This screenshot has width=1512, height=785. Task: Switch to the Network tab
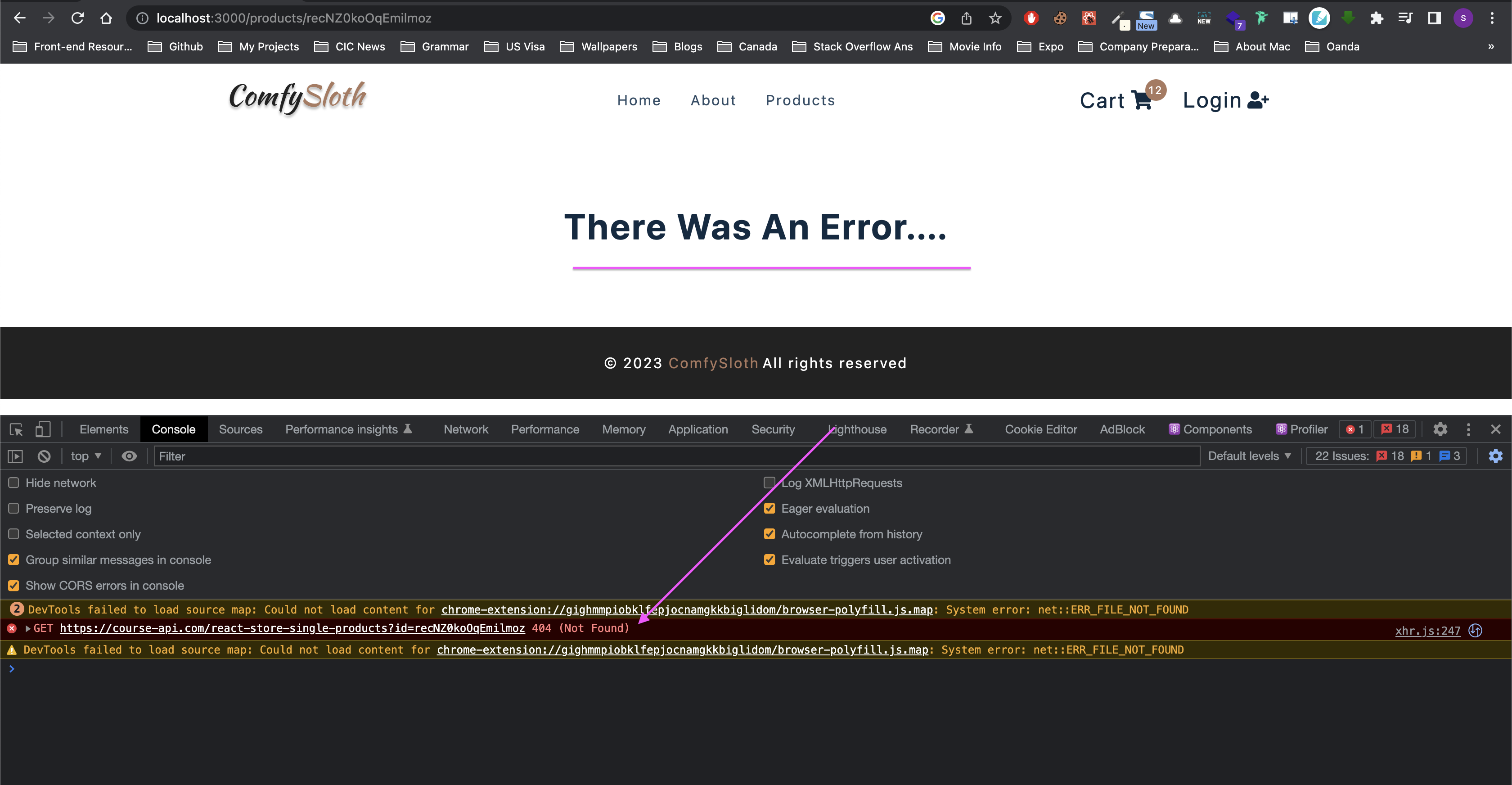point(465,430)
